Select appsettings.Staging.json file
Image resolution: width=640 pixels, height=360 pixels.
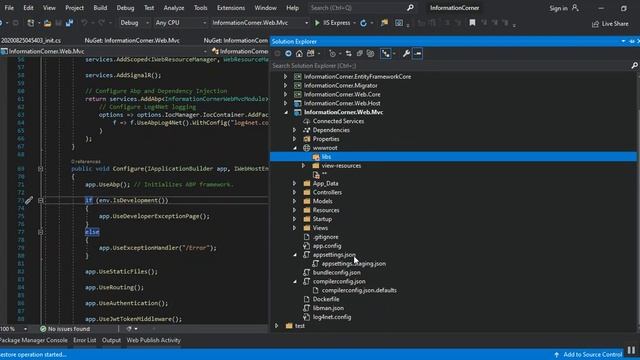click(354, 264)
